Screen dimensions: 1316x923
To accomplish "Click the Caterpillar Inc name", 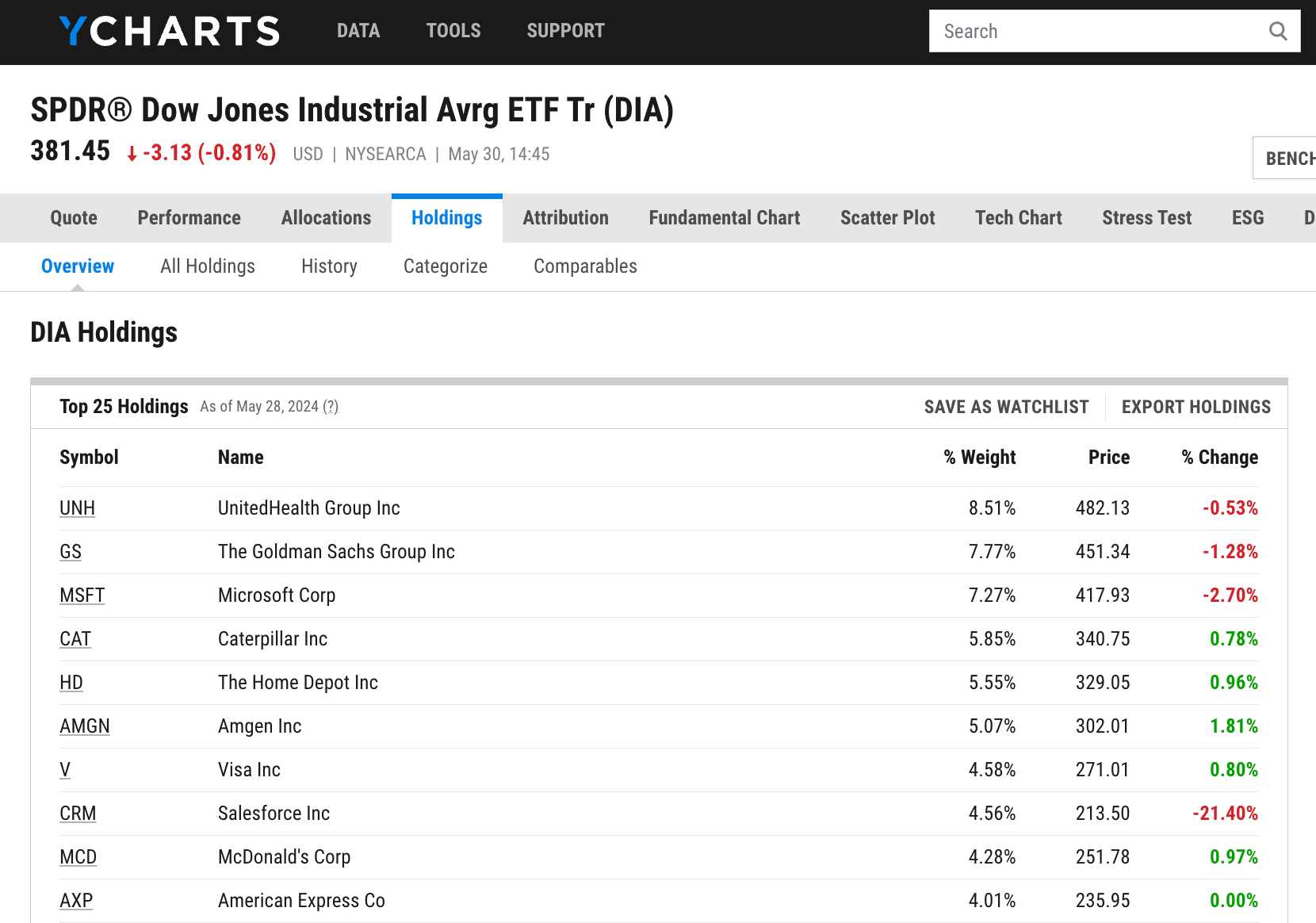I will coord(273,639).
